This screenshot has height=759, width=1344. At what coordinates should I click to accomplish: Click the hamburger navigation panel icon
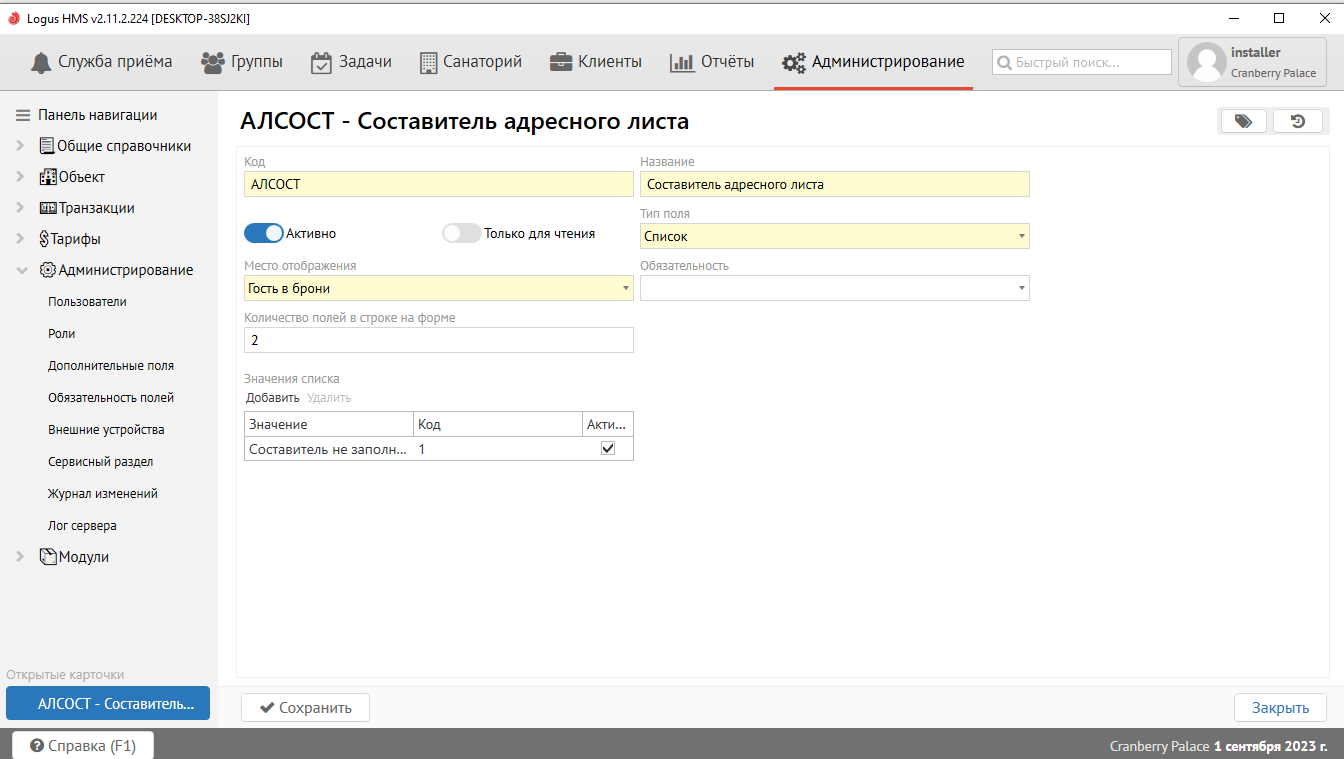(23, 115)
